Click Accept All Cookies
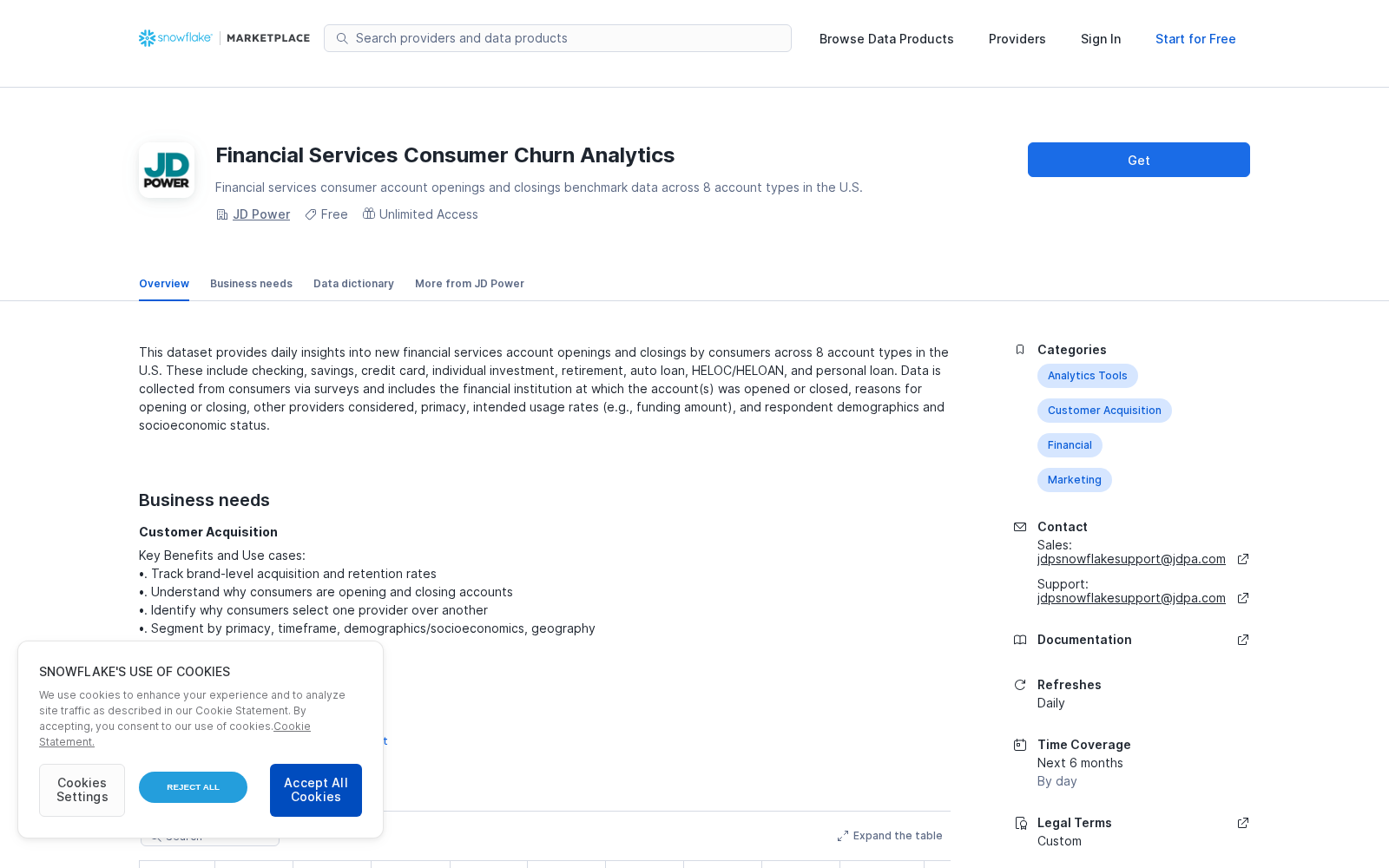This screenshot has height=868, width=1389. pos(316,790)
